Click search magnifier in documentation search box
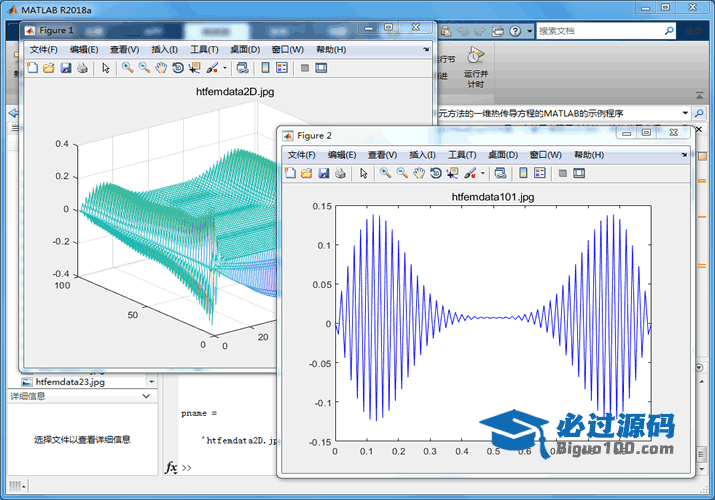 click(x=669, y=31)
